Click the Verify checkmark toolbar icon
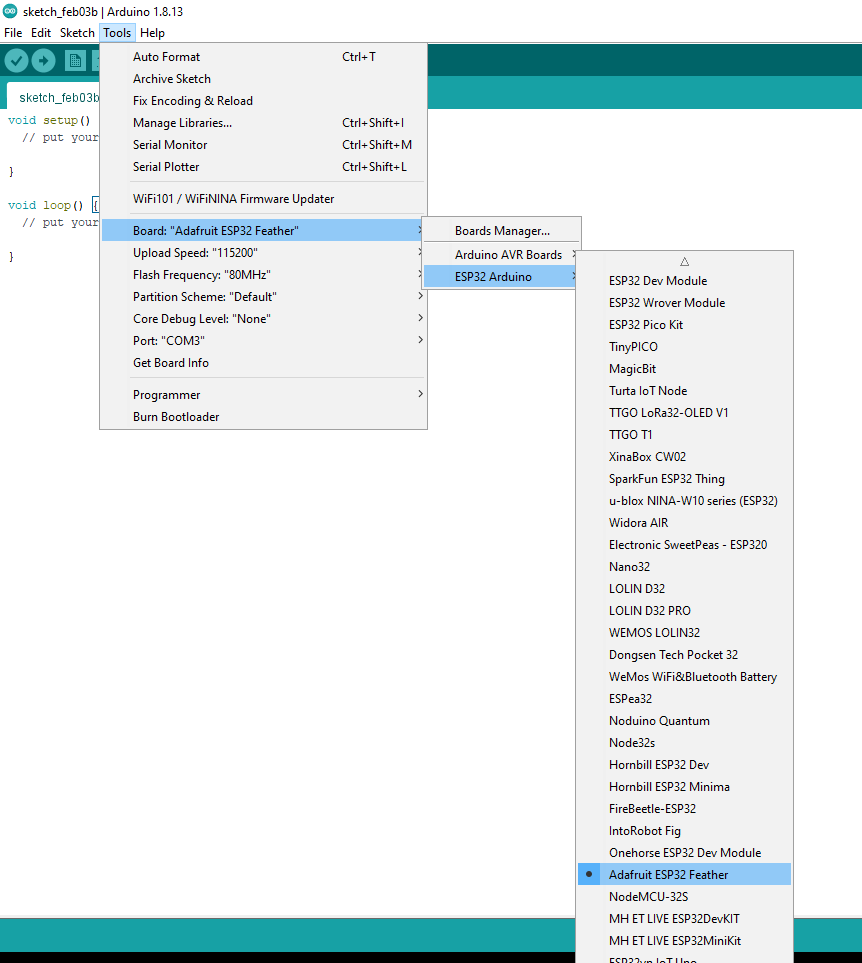Viewport: 862px width, 963px height. pos(17,60)
